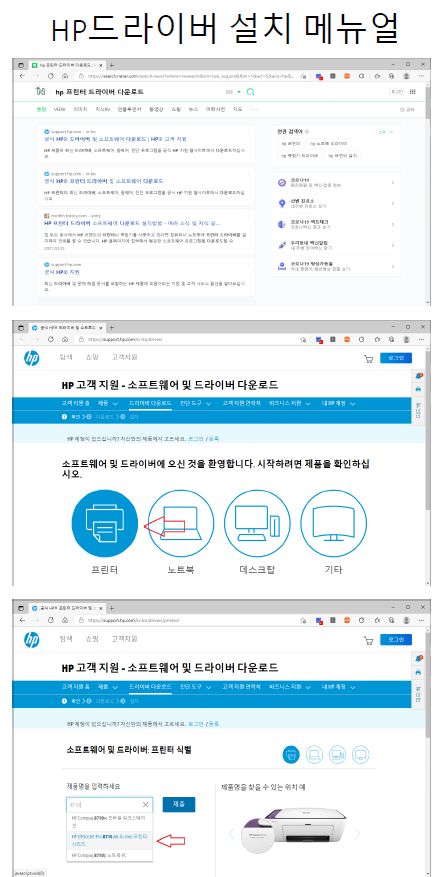Click home icon in first browser window

click(65, 76)
